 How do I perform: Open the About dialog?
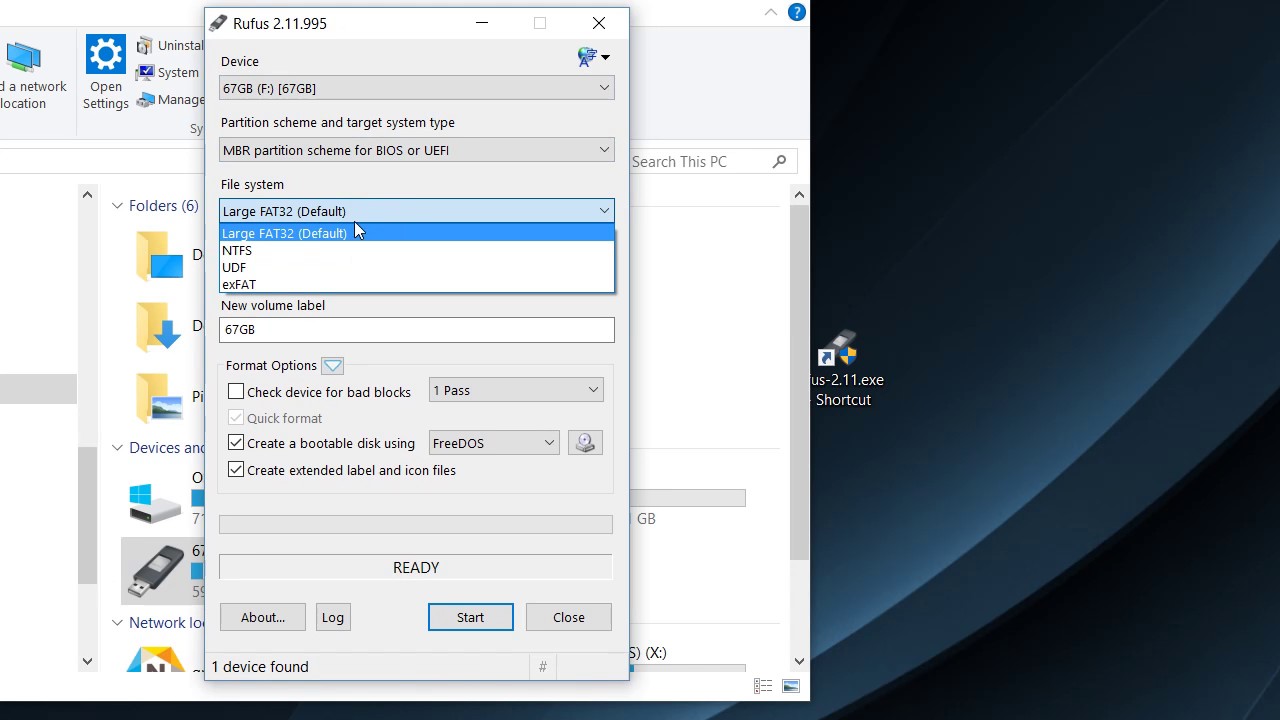coord(262,617)
